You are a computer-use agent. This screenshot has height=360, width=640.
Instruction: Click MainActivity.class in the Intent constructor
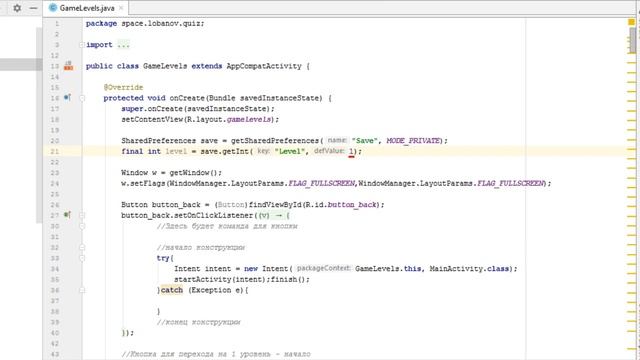[469, 269]
